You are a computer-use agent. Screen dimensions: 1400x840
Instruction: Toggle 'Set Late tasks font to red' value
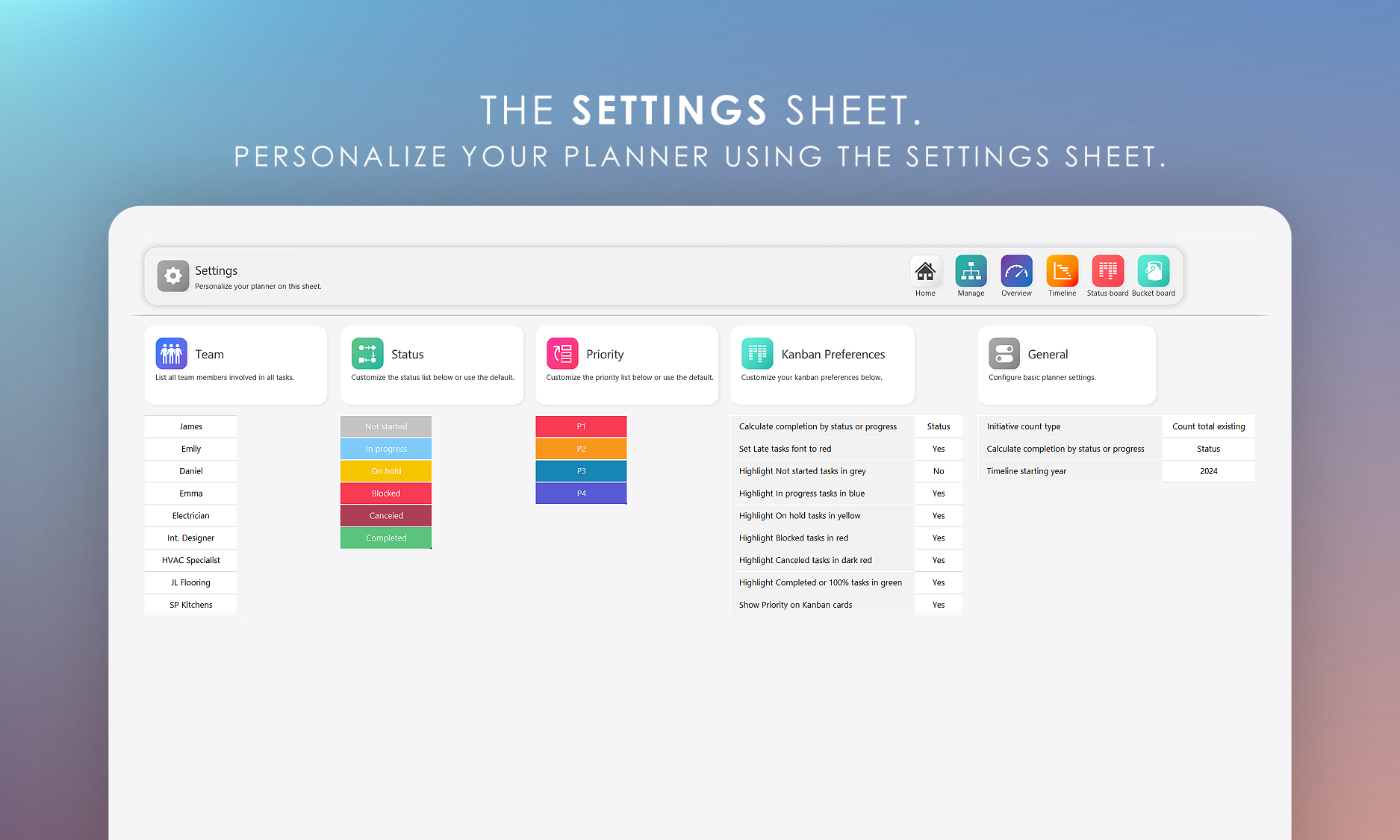coord(939,449)
